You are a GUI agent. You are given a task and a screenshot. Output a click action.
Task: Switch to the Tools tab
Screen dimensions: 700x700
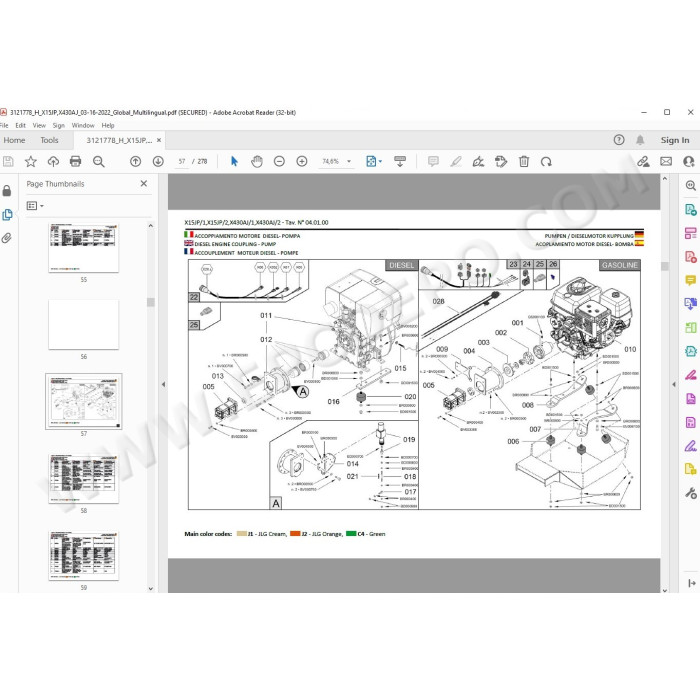pyautogui.click(x=49, y=140)
